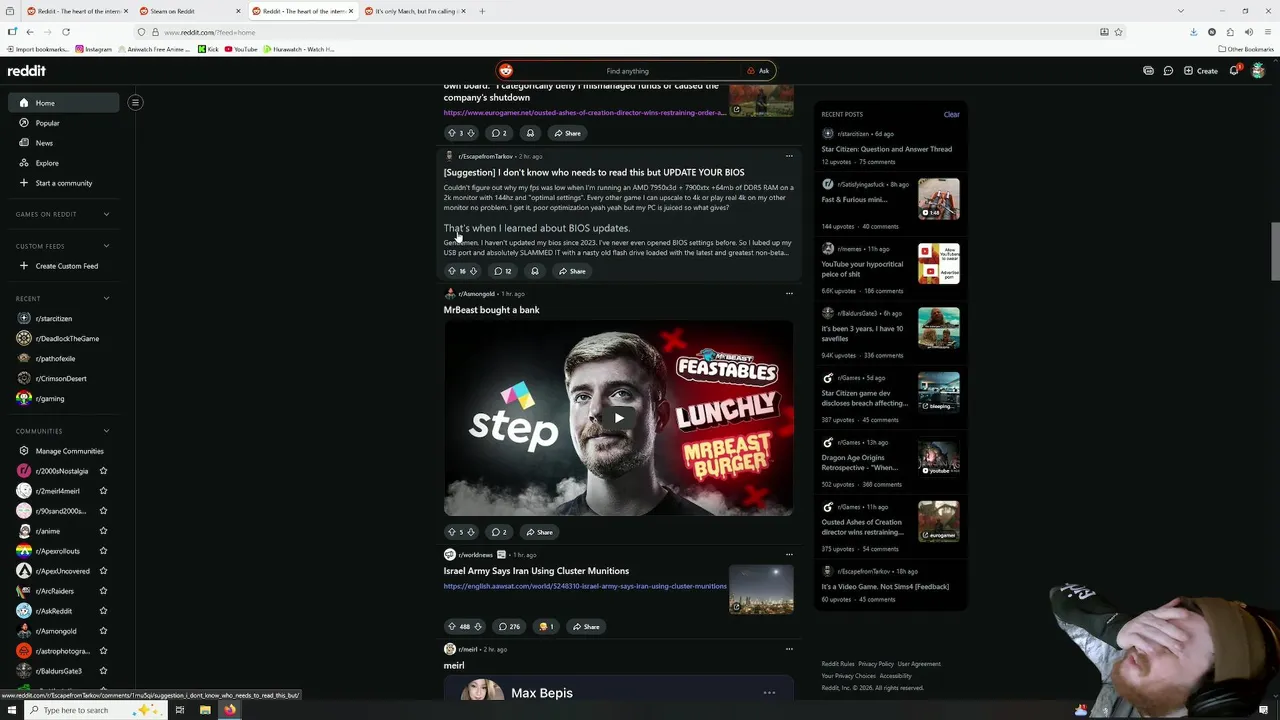Switch to 'It's only March' browser tab
The image size is (1280, 720).
[416, 11]
